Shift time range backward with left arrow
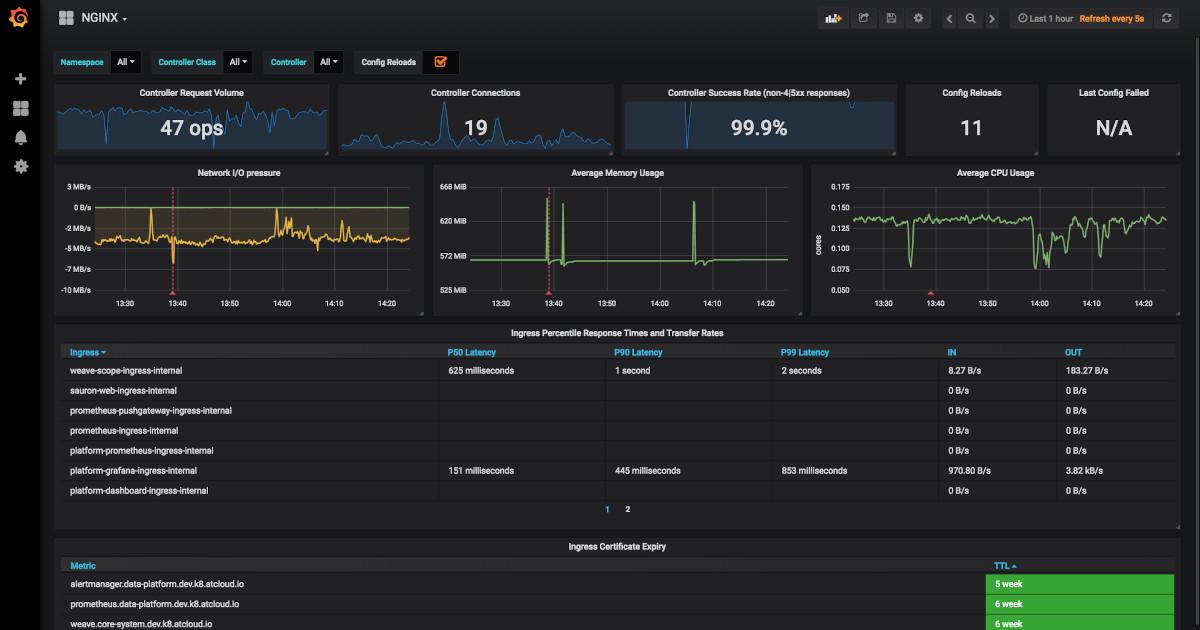Viewport: 1200px width, 630px height. tap(950, 18)
